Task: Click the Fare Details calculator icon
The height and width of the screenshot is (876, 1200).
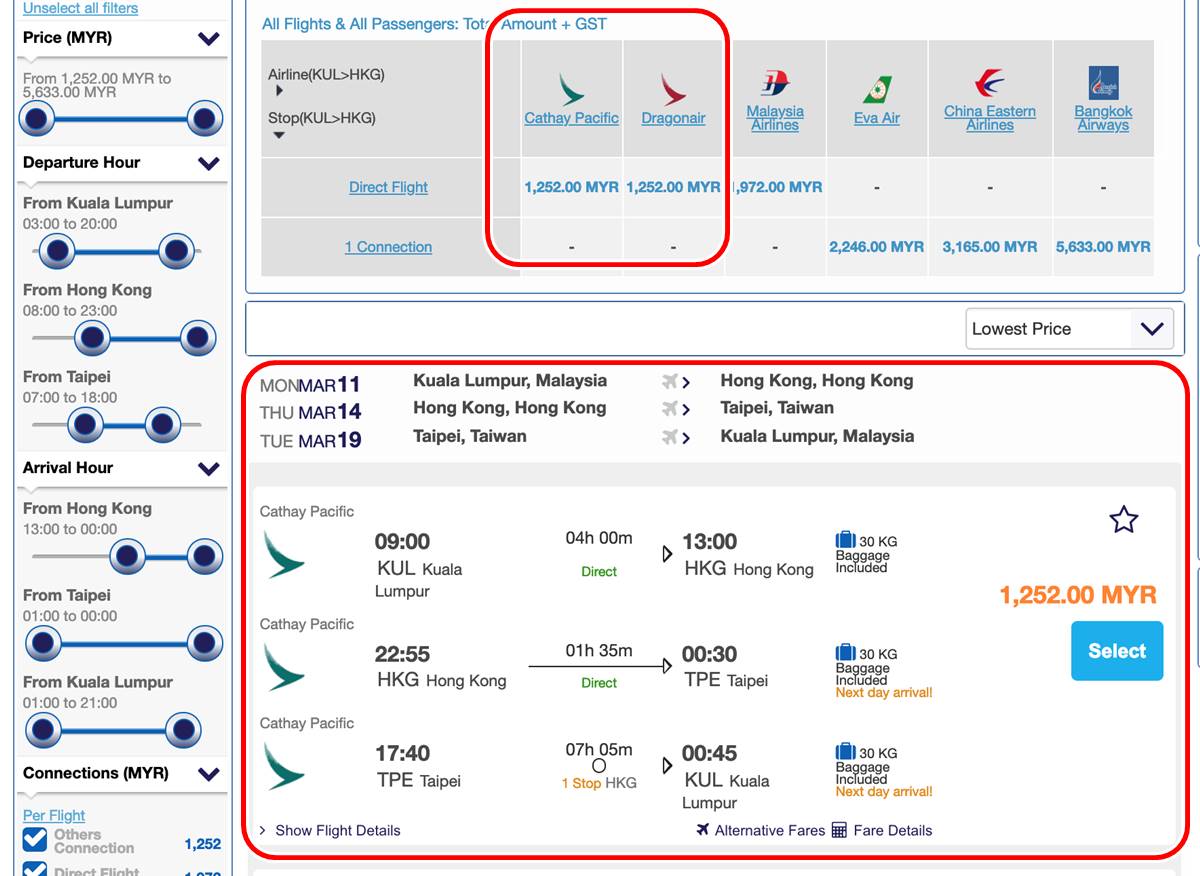Action: [x=839, y=830]
